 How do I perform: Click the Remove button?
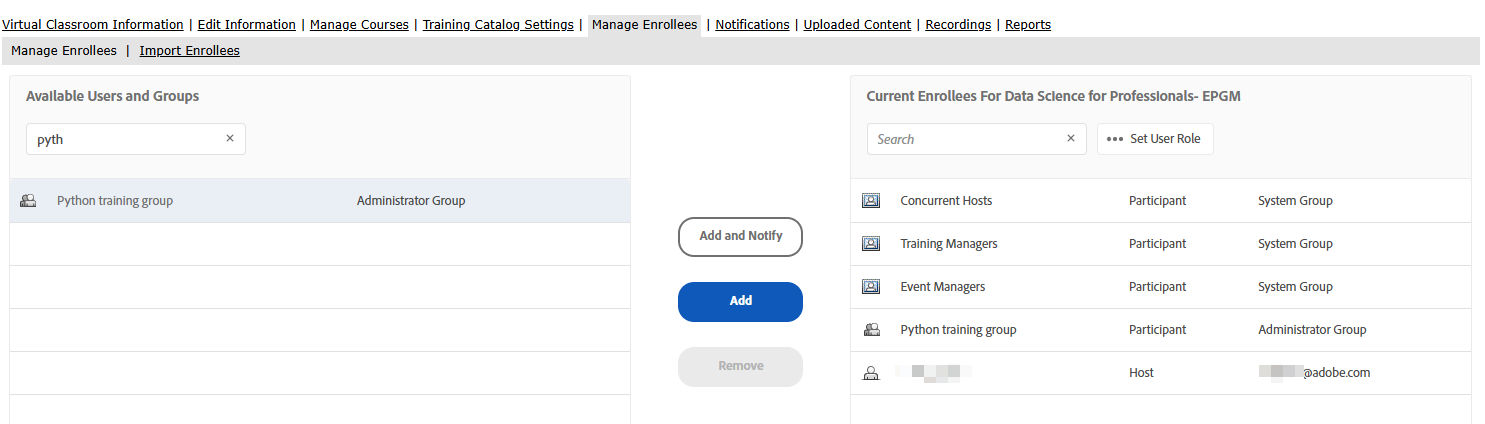point(740,366)
